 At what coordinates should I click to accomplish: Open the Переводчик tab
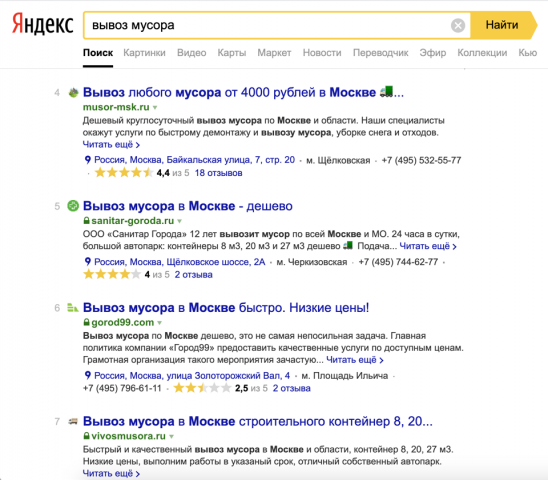(x=381, y=53)
